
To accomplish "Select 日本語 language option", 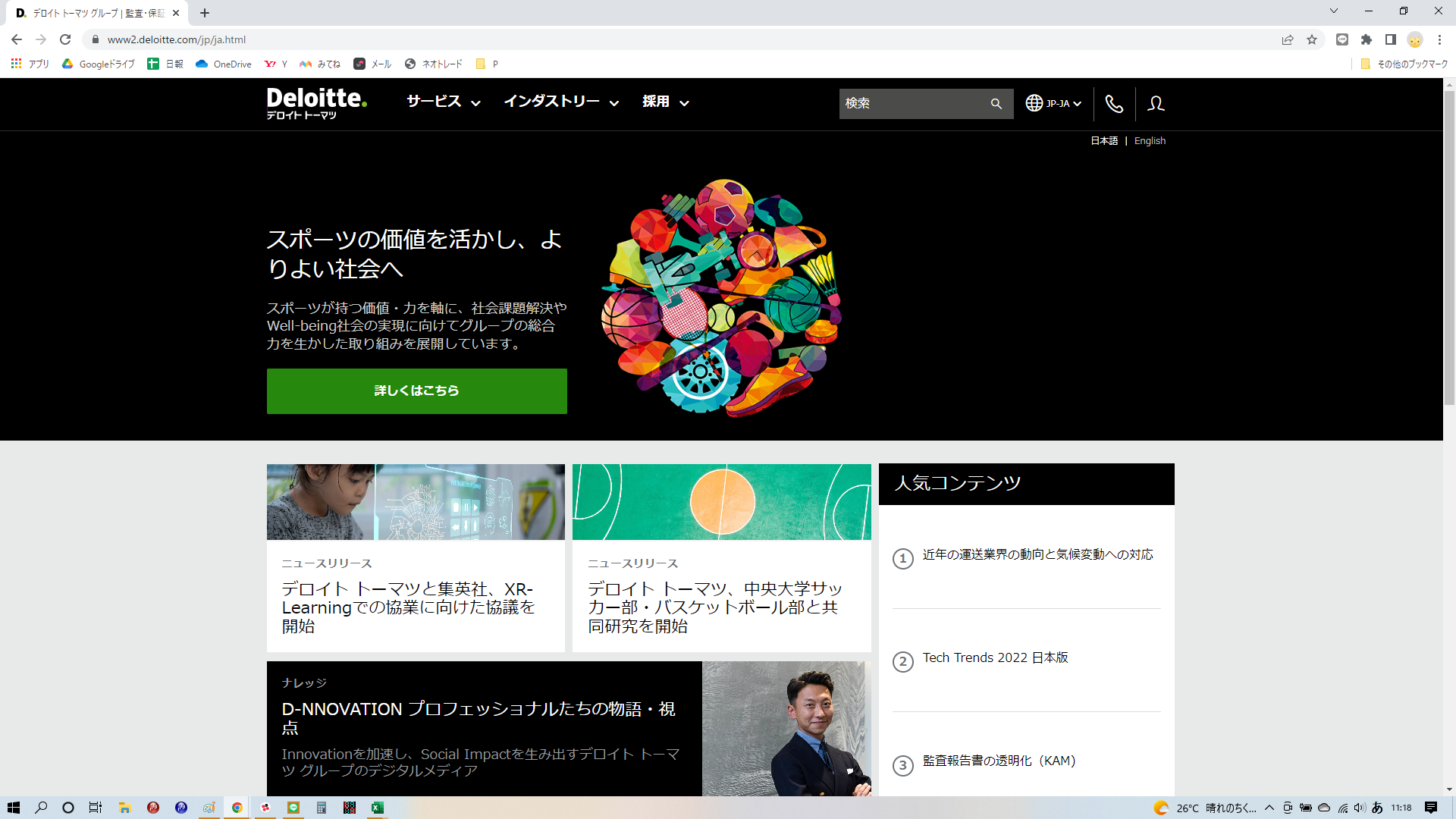I will (x=1104, y=141).
